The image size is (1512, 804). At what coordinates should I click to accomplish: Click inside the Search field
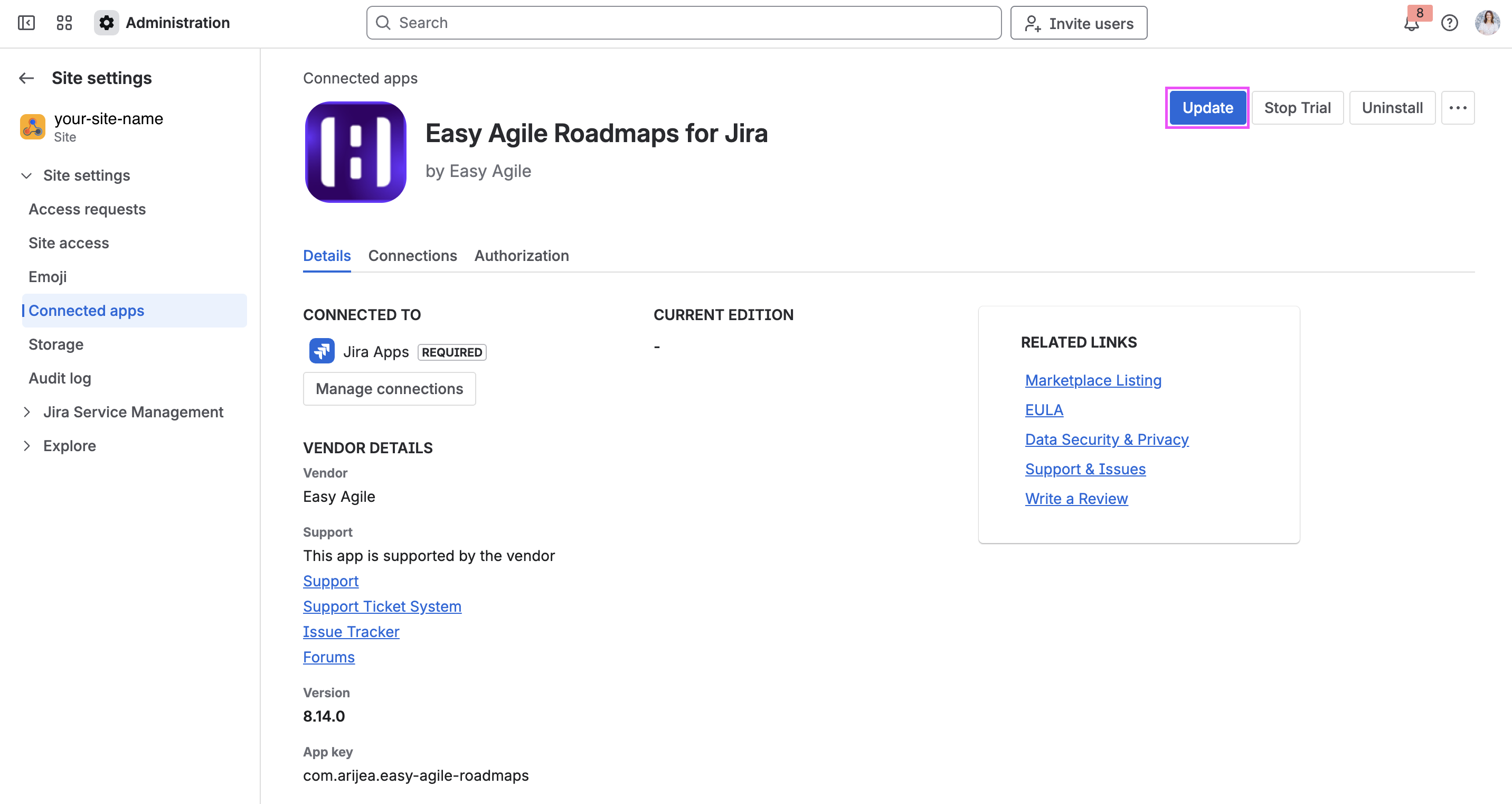pyautogui.click(x=646, y=23)
